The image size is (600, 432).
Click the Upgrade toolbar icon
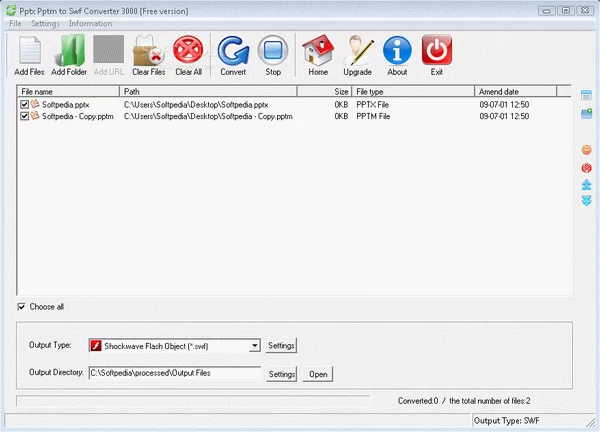(357, 50)
